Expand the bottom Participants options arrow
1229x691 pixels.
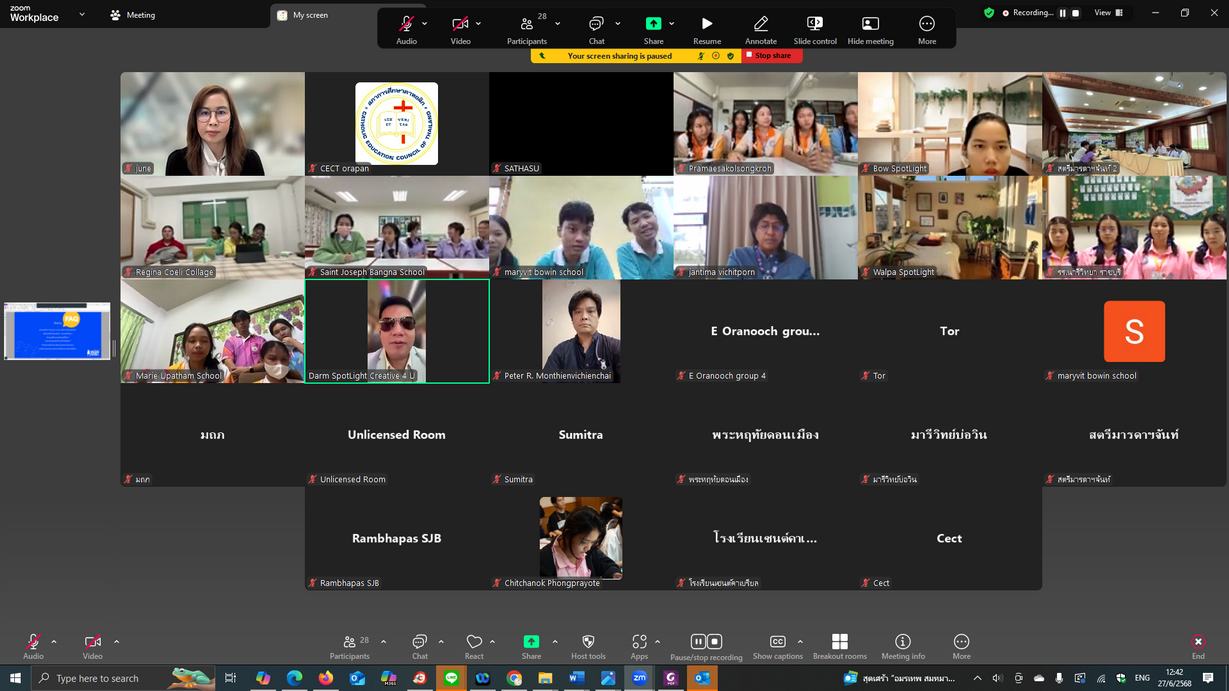pos(383,642)
